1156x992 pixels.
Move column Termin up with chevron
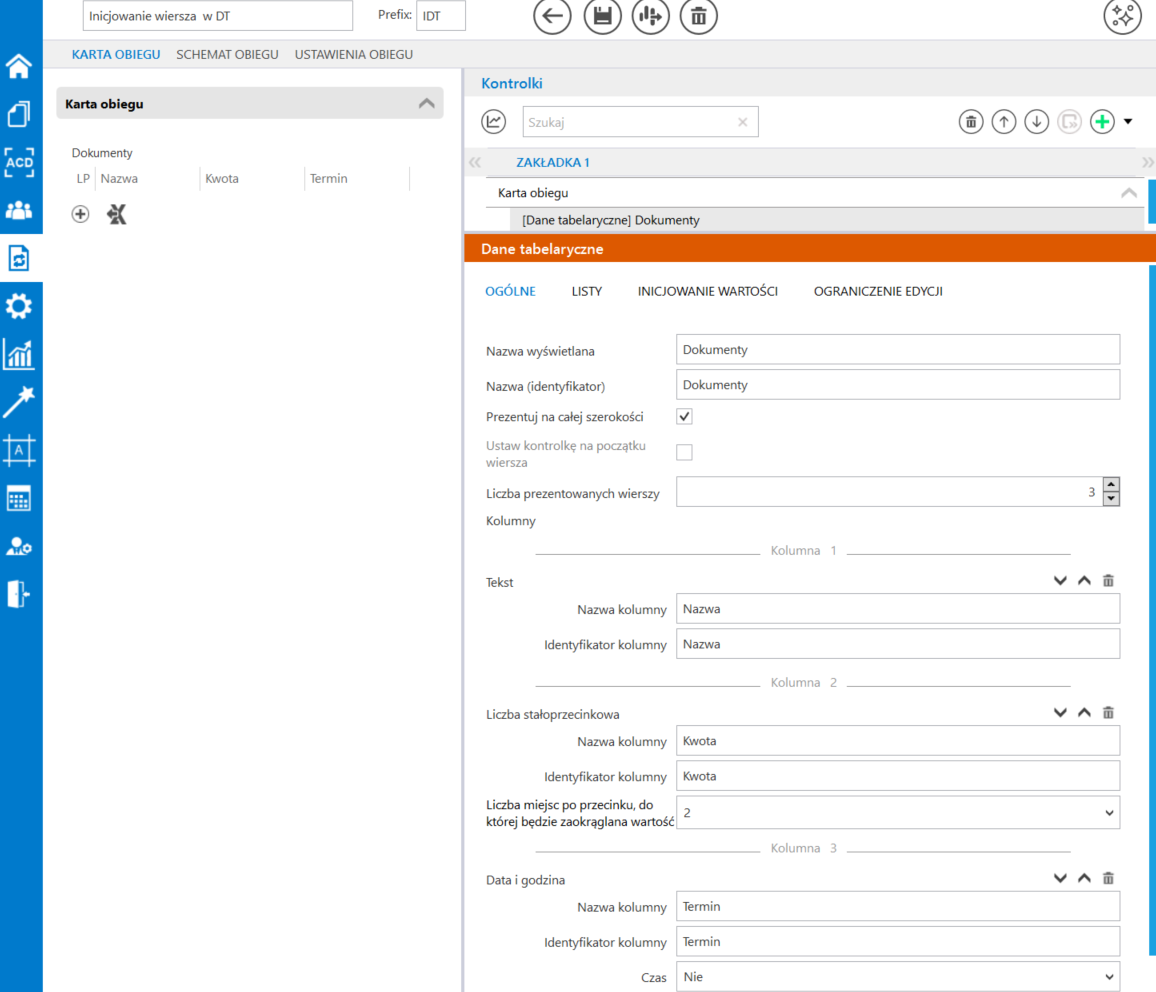1084,879
